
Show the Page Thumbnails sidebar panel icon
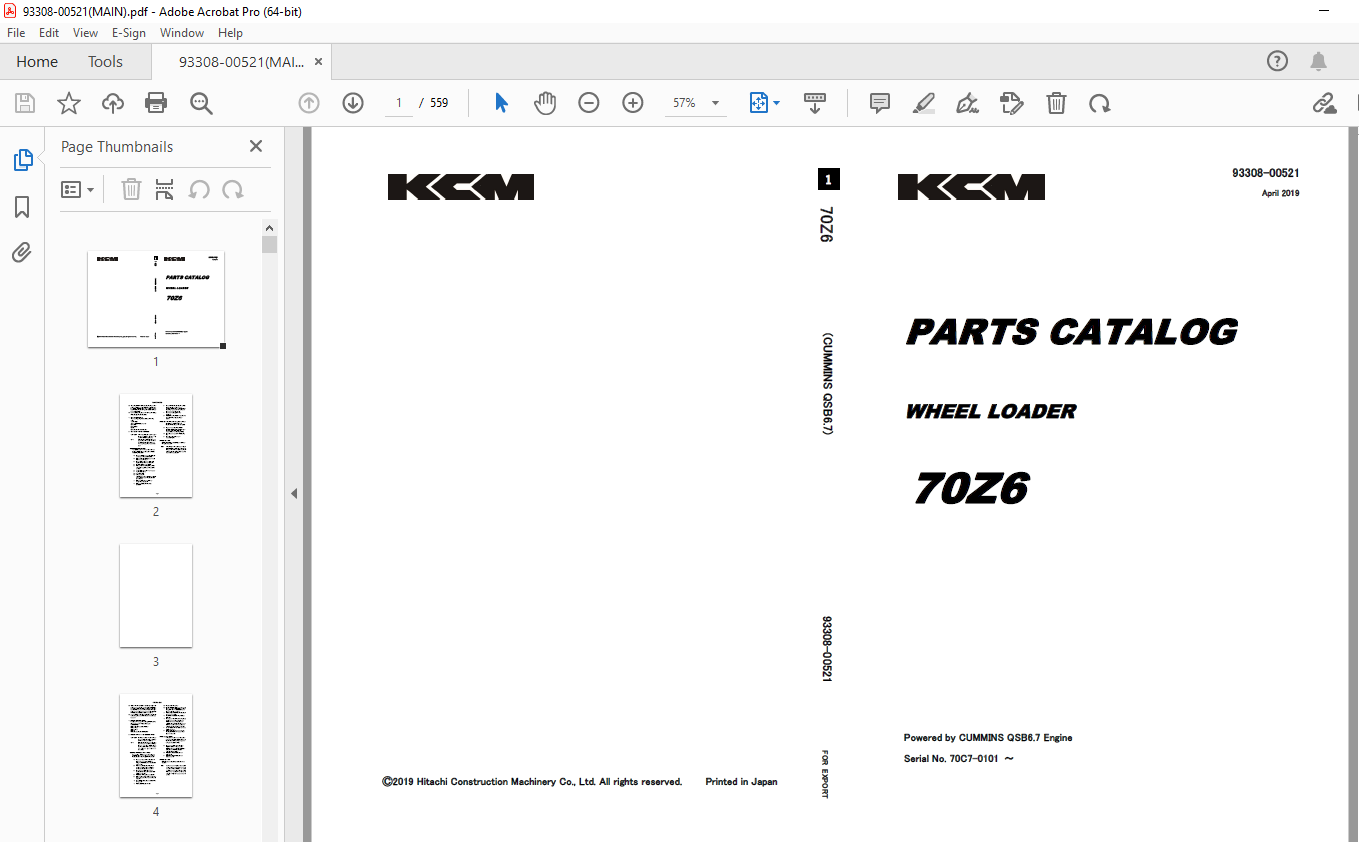[x=22, y=159]
